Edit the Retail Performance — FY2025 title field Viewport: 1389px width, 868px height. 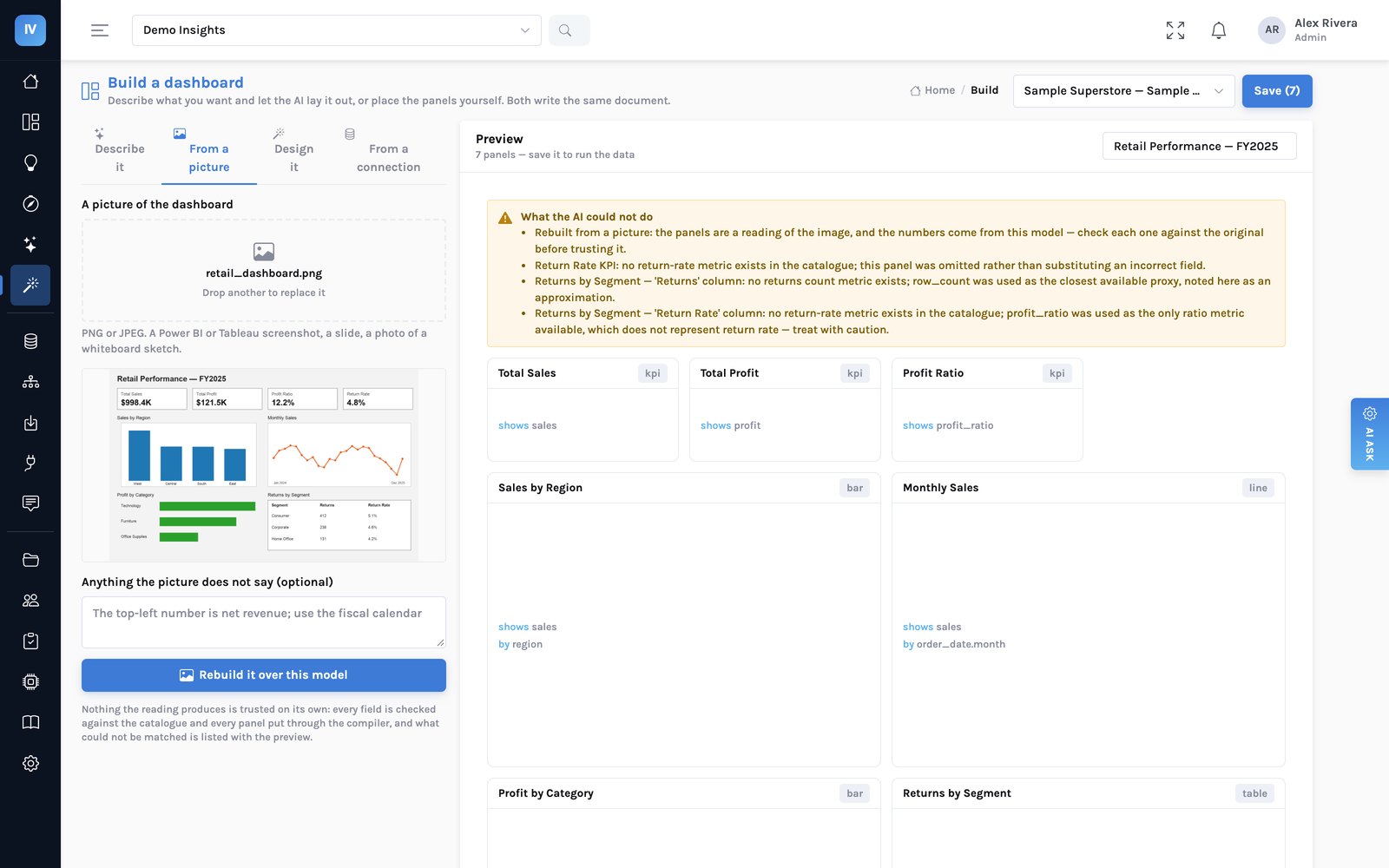pyautogui.click(x=1200, y=146)
